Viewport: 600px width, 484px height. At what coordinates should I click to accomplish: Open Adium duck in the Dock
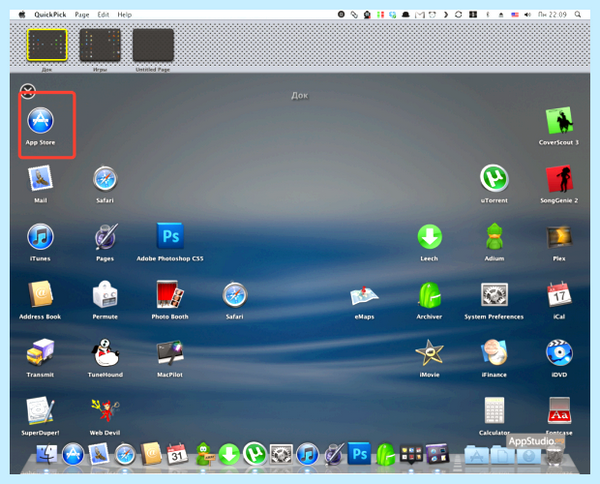click(204, 454)
